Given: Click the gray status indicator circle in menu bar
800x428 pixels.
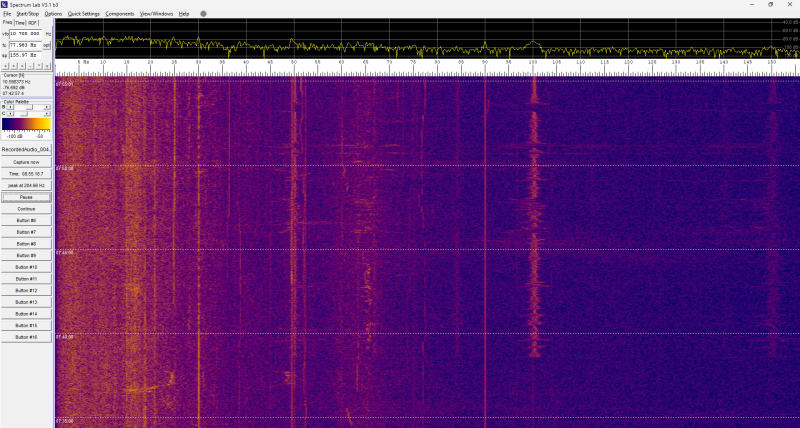Looking at the screenshot, I should pyautogui.click(x=203, y=14).
